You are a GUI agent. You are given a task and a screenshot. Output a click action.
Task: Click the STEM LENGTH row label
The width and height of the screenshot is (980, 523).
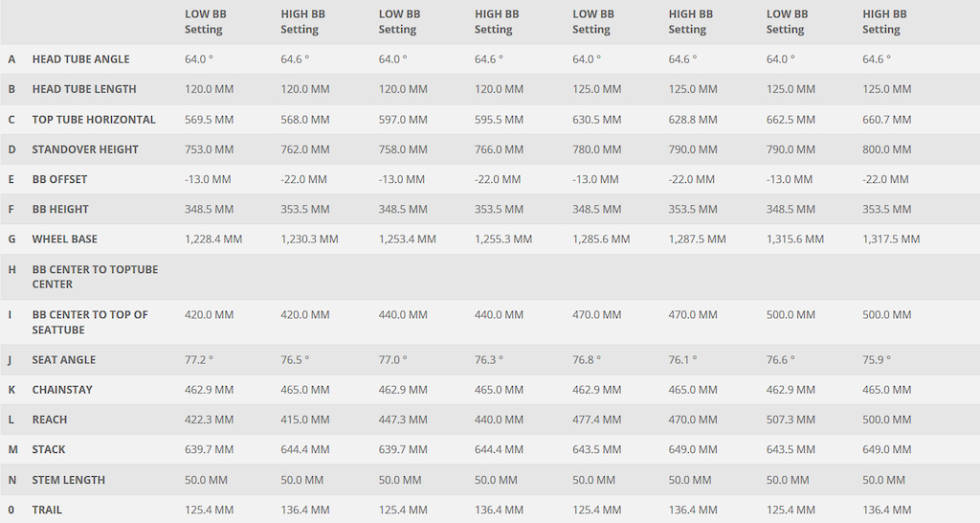68,480
